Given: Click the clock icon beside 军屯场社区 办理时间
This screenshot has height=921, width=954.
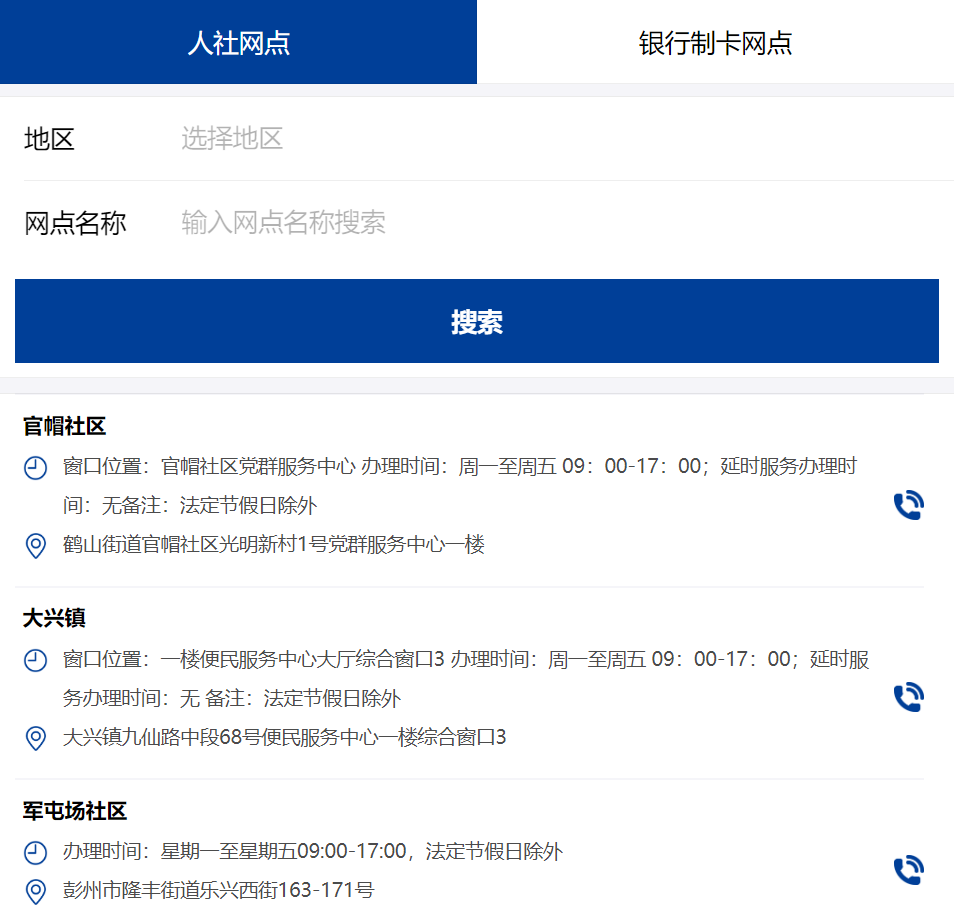Looking at the screenshot, I should click(34, 853).
